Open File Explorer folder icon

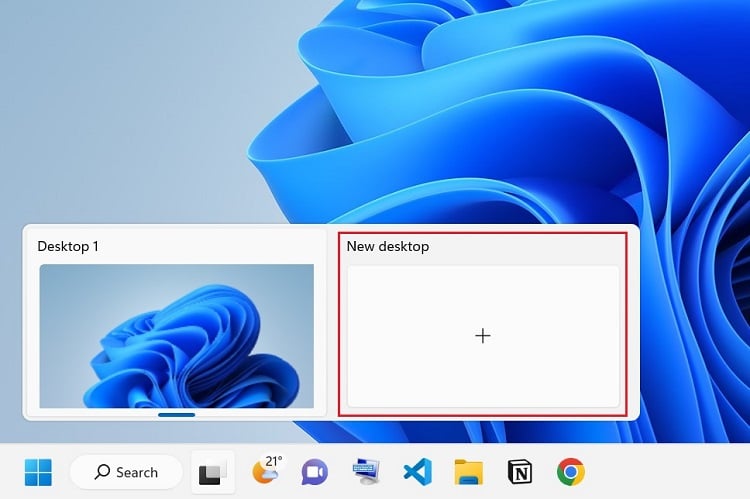(x=469, y=472)
